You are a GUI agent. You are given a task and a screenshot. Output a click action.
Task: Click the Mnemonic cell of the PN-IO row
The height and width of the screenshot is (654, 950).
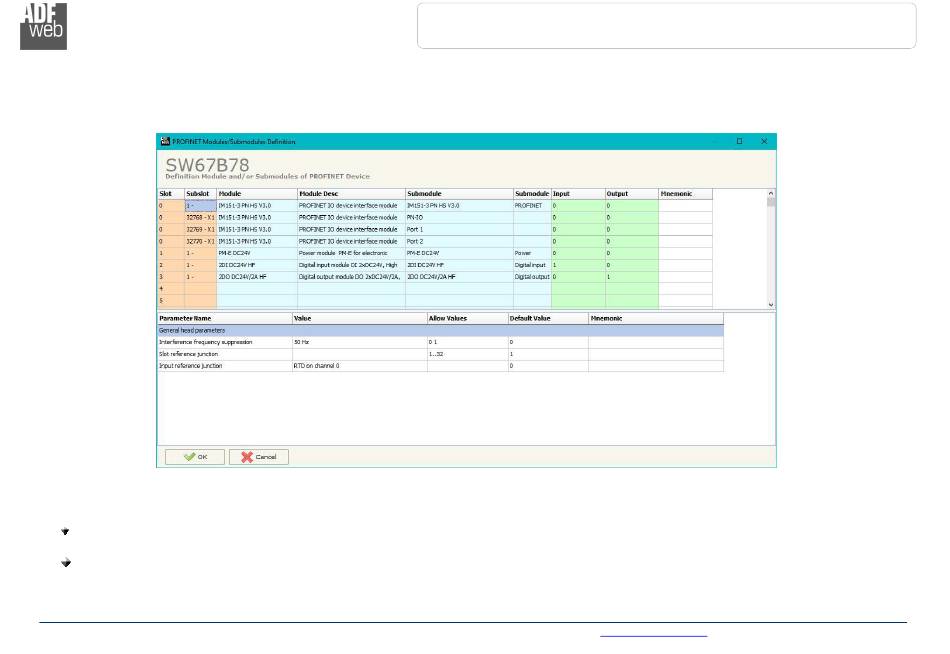pyautogui.click(x=686, y=218)
